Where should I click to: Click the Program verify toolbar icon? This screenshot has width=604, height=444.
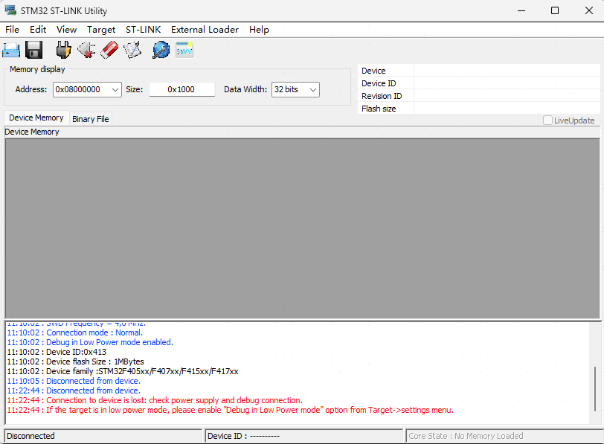pyautogui.click(x=133, y=50)
